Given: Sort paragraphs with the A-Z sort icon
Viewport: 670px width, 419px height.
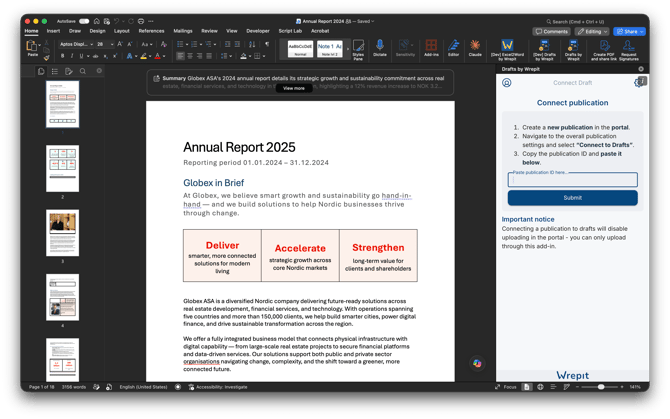Looking at the screenshot, I should click(252, 44).
